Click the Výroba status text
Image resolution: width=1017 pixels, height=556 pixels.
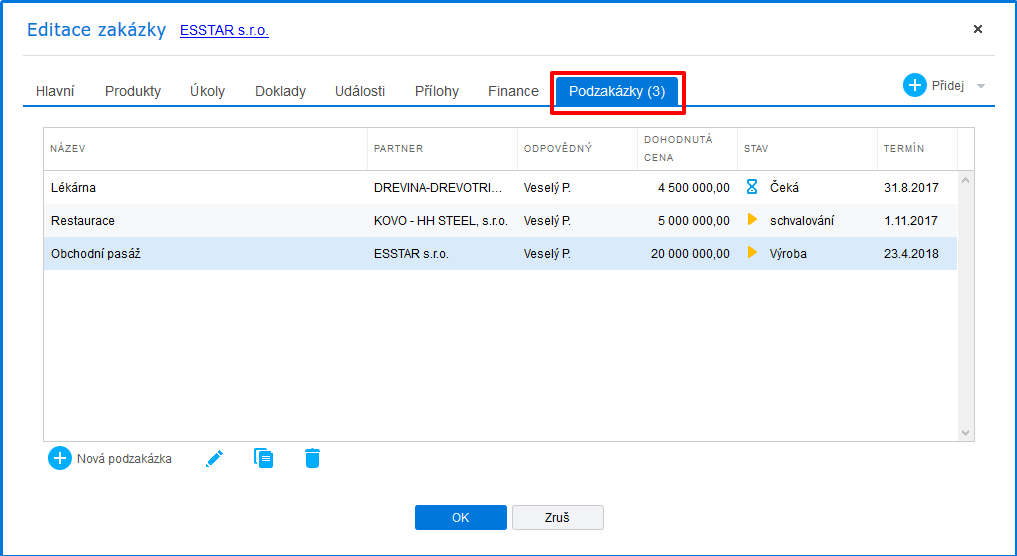pos(788,254)
